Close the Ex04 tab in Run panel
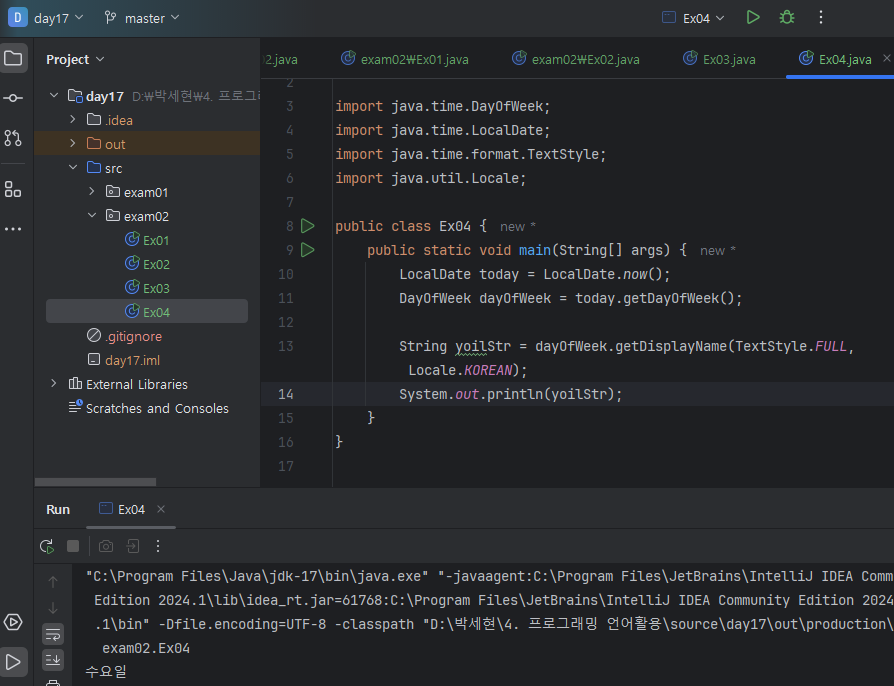 coord(161,509)
